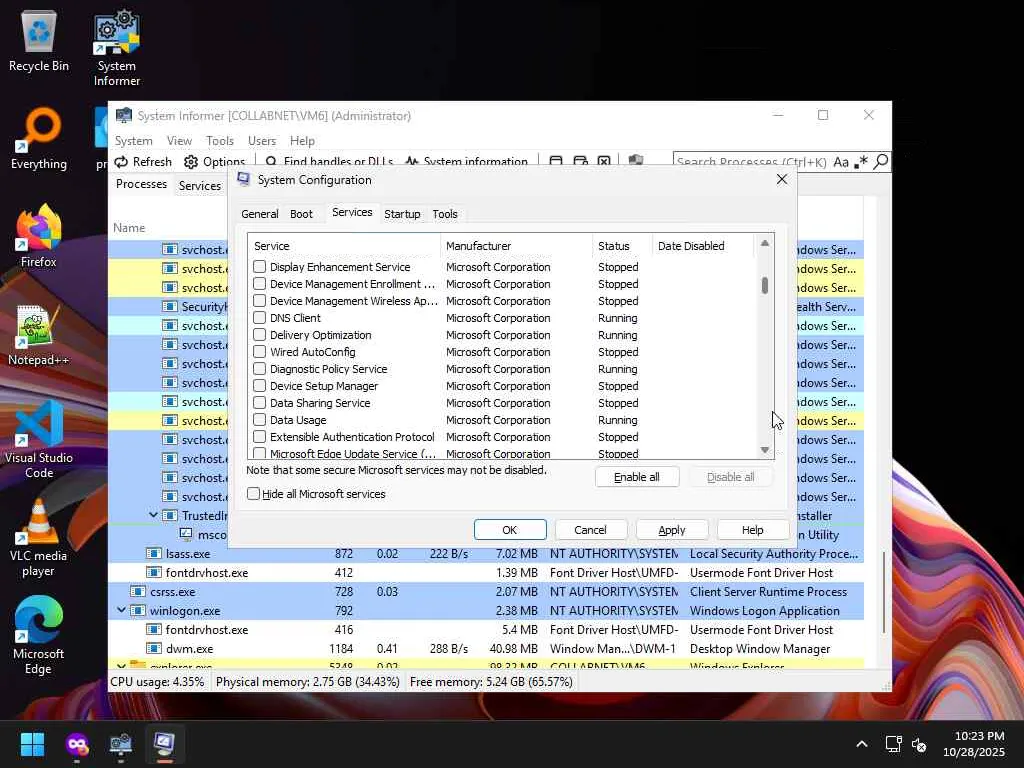
Task: Select the fontdrvhost.exe row with PID 412
Action: (486, 573)
